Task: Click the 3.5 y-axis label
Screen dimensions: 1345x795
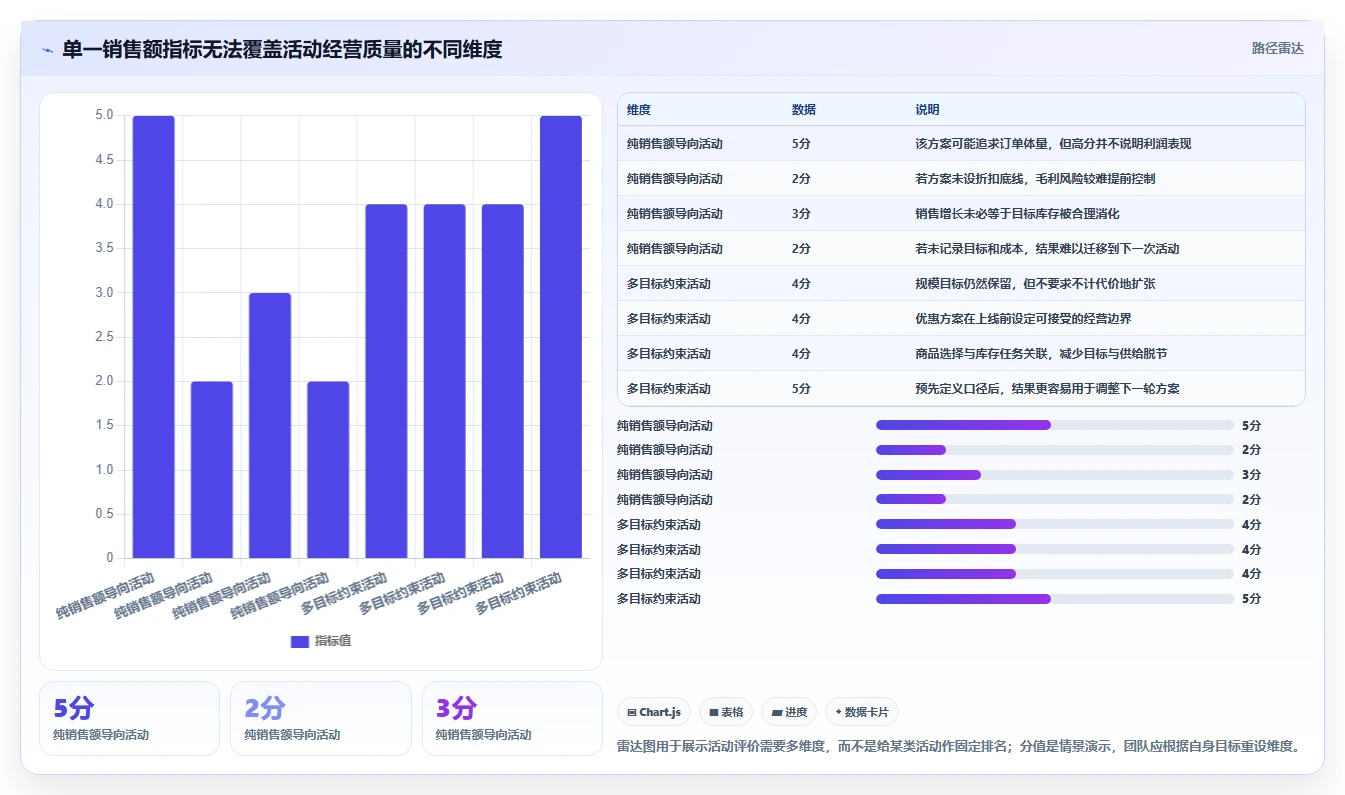Action: (x=104, y=248)
